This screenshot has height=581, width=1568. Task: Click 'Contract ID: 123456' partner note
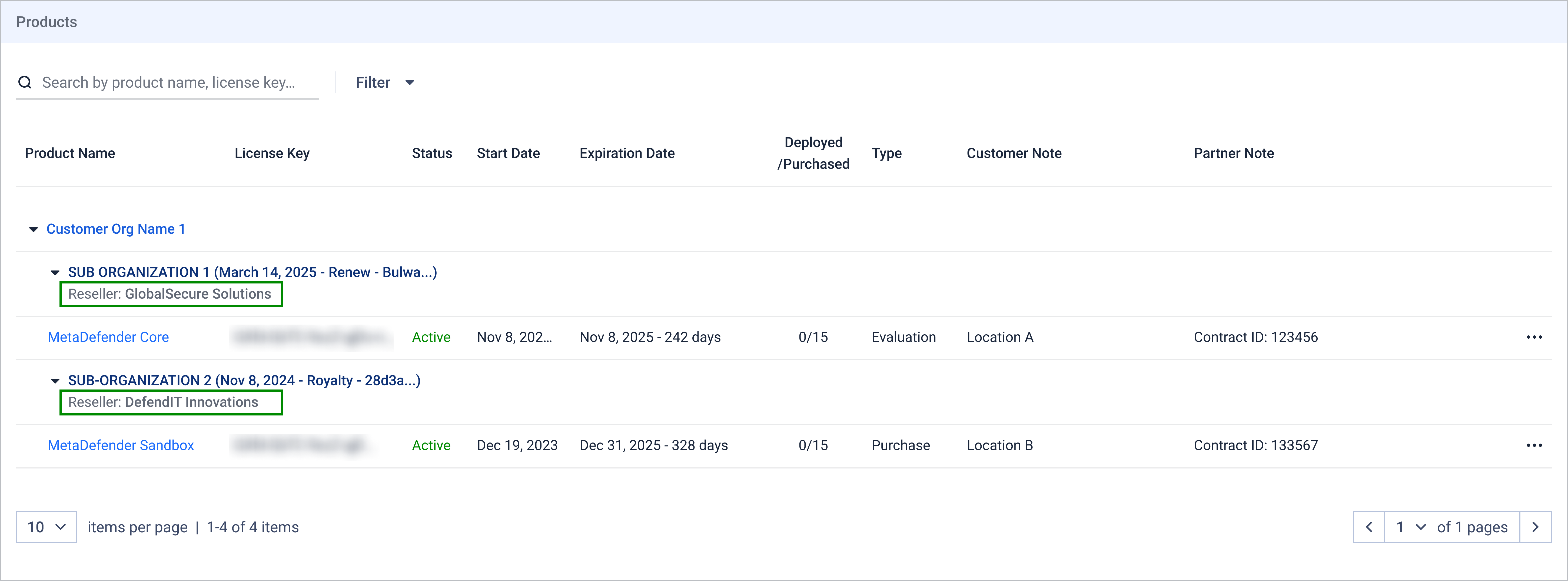click(x=1255, y=337)
